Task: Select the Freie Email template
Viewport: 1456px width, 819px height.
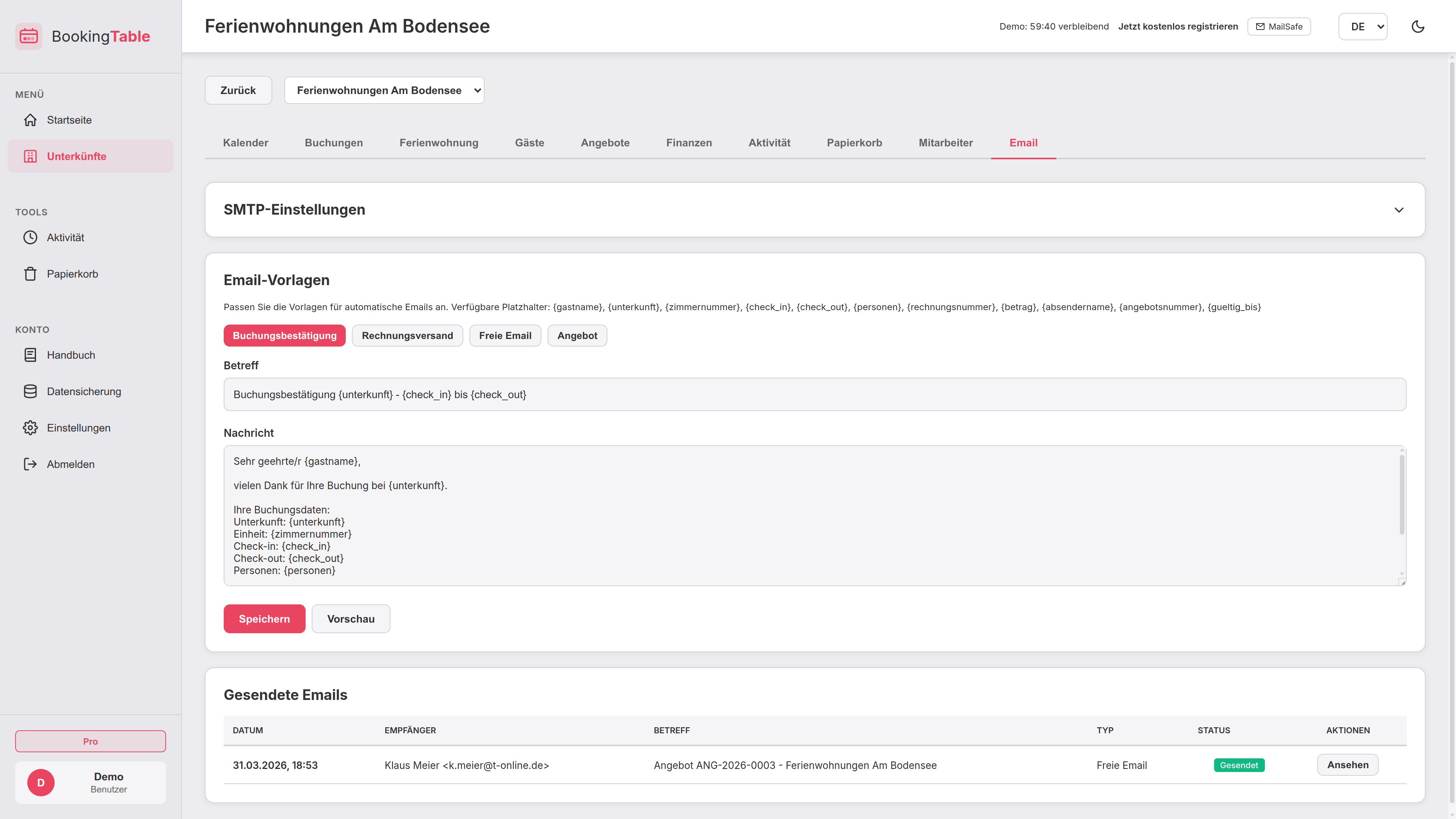Action: 505,336
